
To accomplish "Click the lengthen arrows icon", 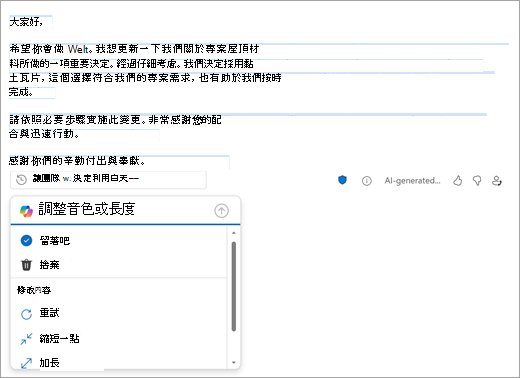I will pyautogui.click(x=26, y=363).
